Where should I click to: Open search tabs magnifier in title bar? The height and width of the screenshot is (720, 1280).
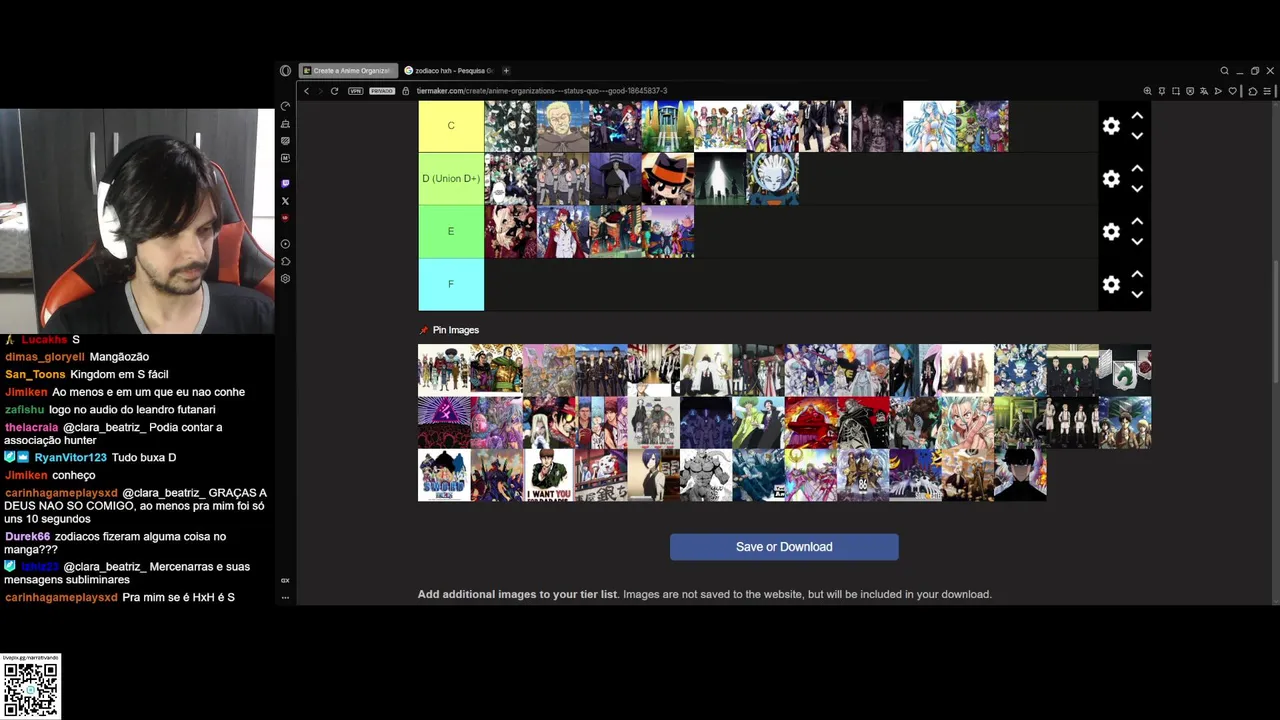click(1224, 71)
